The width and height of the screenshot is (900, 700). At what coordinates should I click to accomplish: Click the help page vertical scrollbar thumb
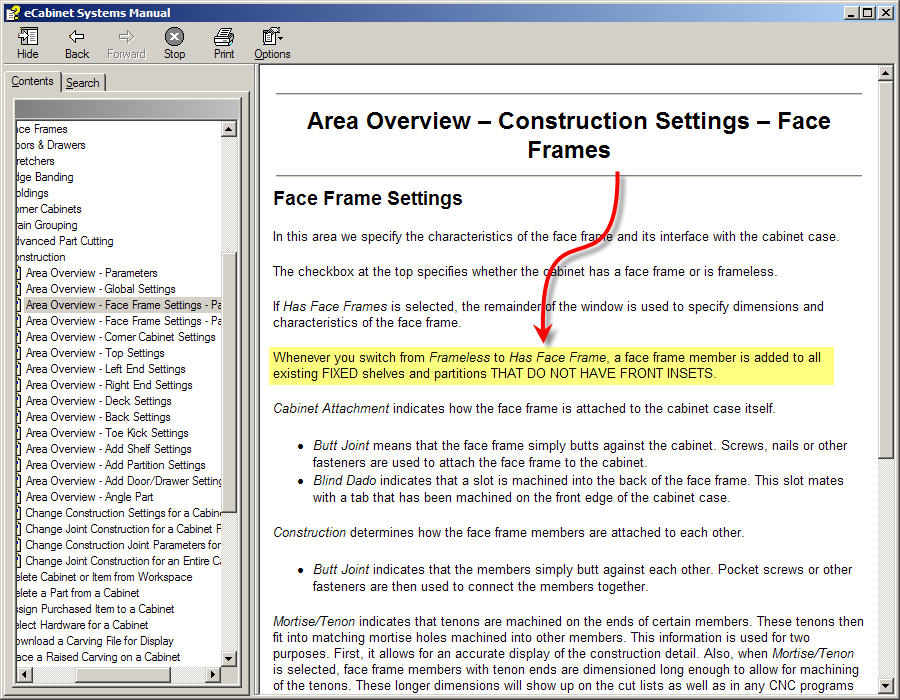pos(886,269)
